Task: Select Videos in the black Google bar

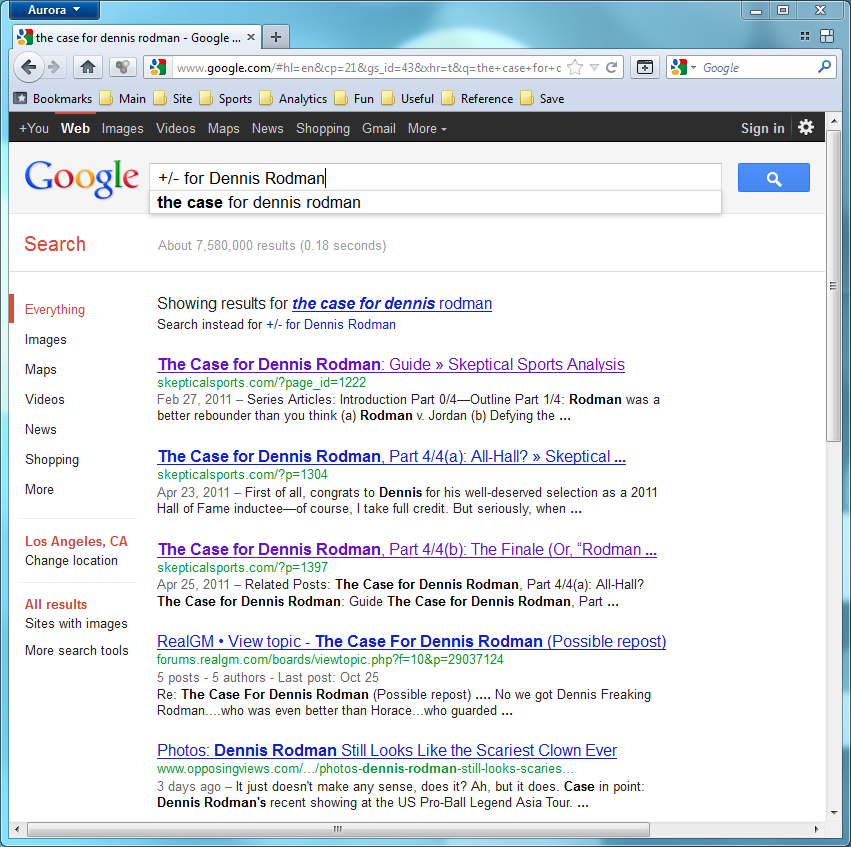Action: (x=175, y=129)
